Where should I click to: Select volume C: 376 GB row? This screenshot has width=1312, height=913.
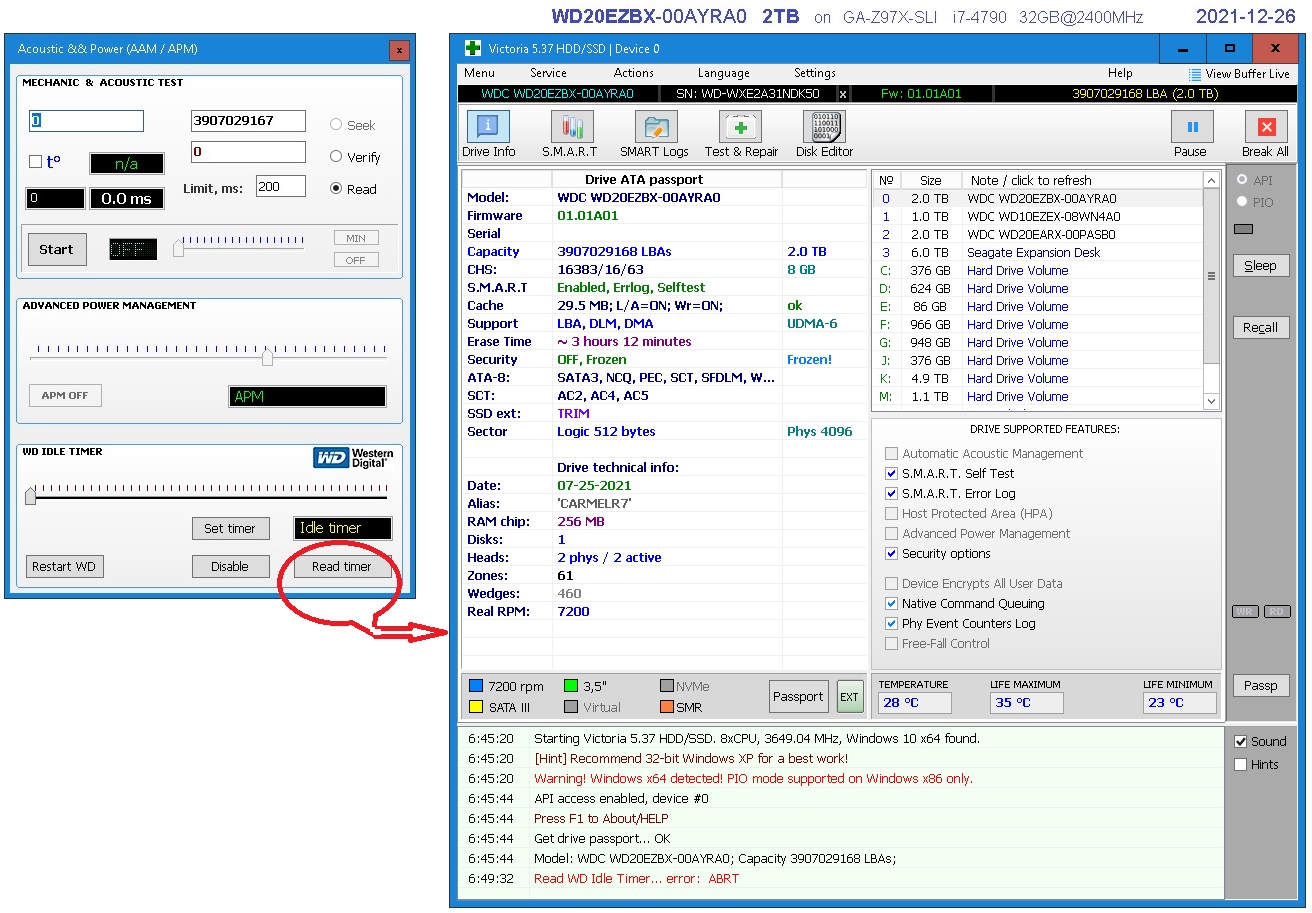click(x=1037, y=271)
